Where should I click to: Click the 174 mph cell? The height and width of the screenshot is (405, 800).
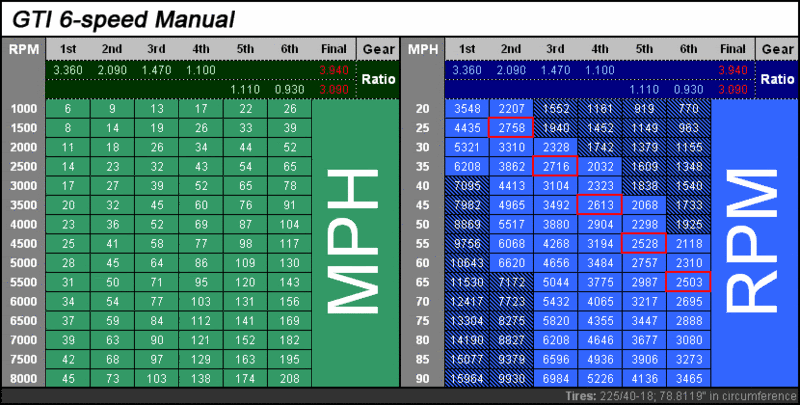pos(245,378)
